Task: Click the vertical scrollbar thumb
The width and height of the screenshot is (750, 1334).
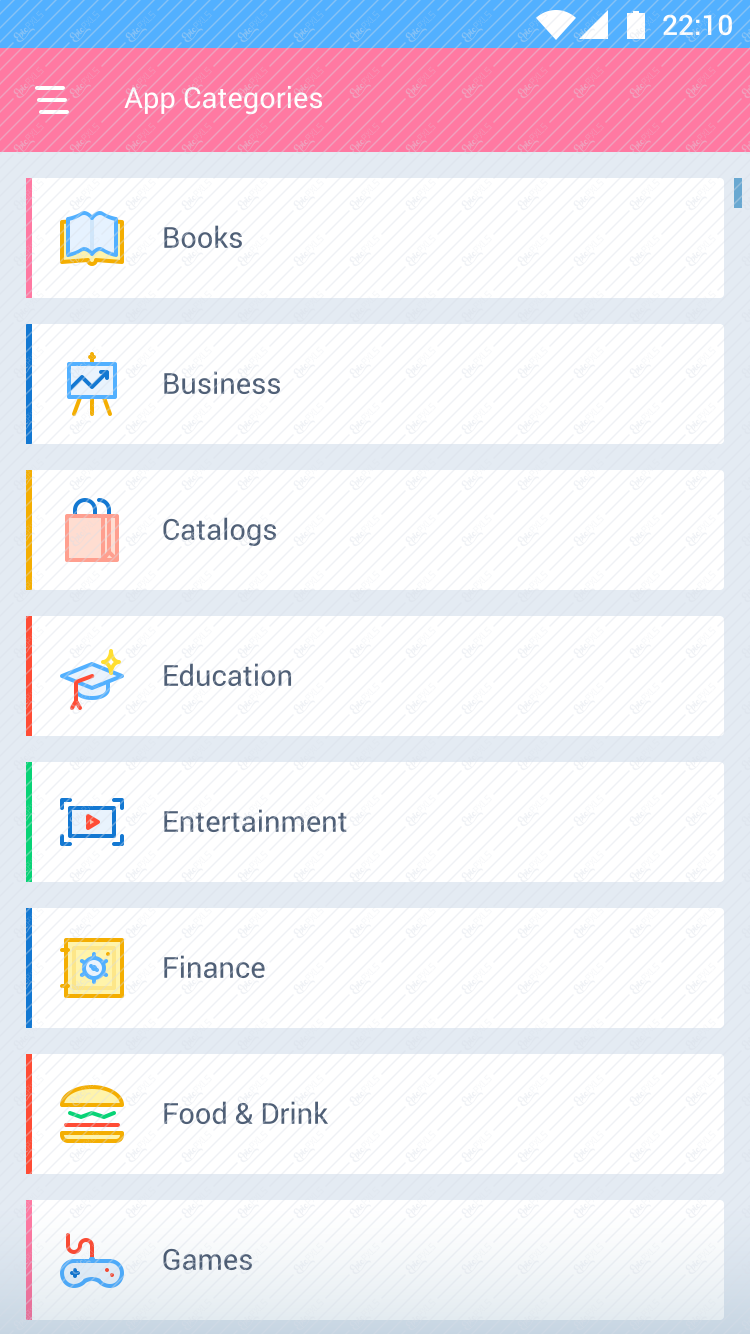Action: (x=738, y=193)
